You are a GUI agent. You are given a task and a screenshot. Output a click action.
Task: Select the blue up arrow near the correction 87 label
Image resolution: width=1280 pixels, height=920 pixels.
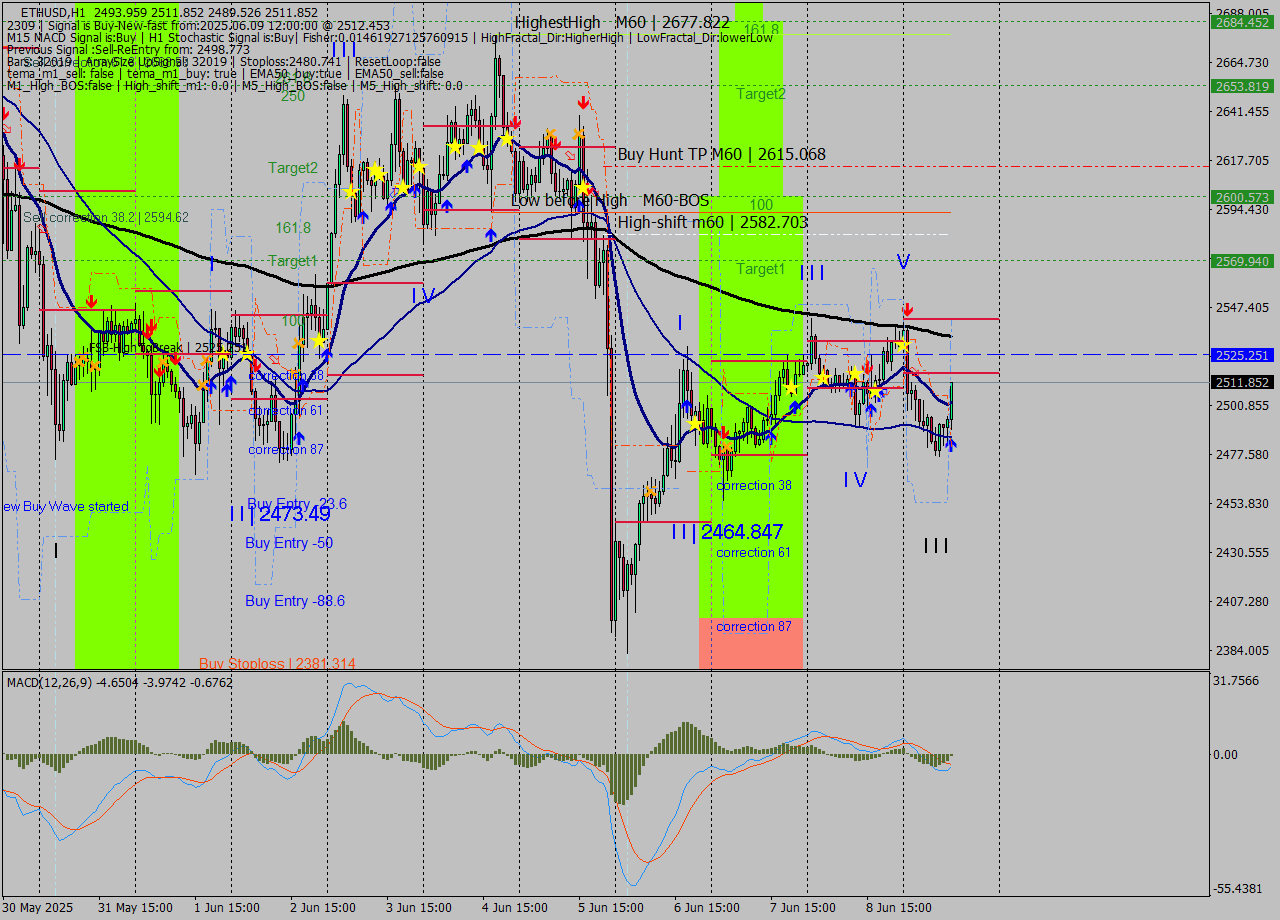click(x=299, y=437)
